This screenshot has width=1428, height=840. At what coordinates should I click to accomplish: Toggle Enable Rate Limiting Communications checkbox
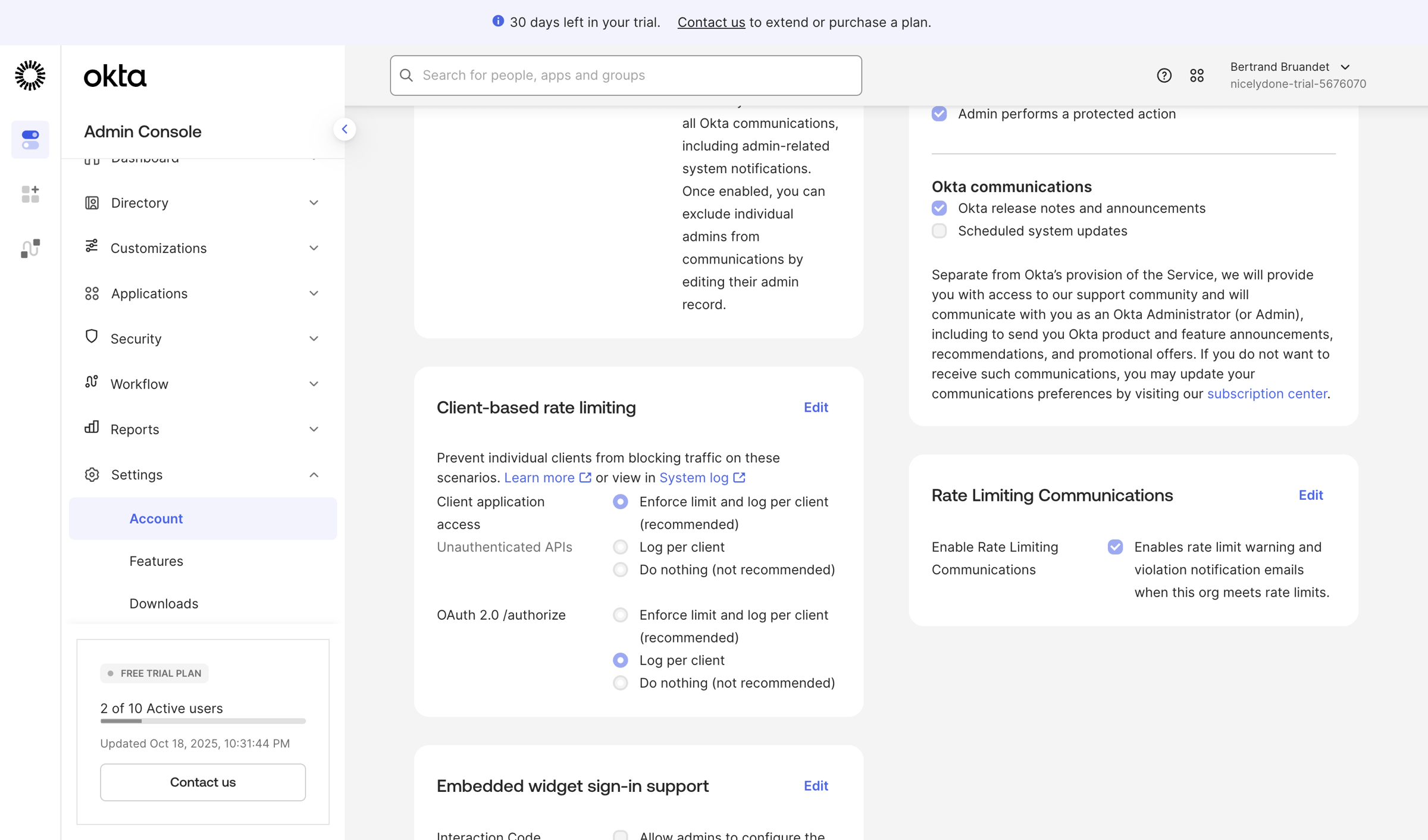click(1115, 547)
